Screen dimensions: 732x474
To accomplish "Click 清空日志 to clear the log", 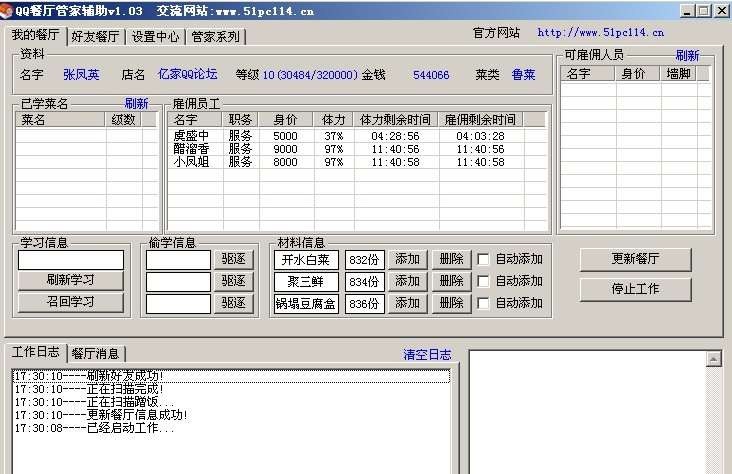I will 427,354.
